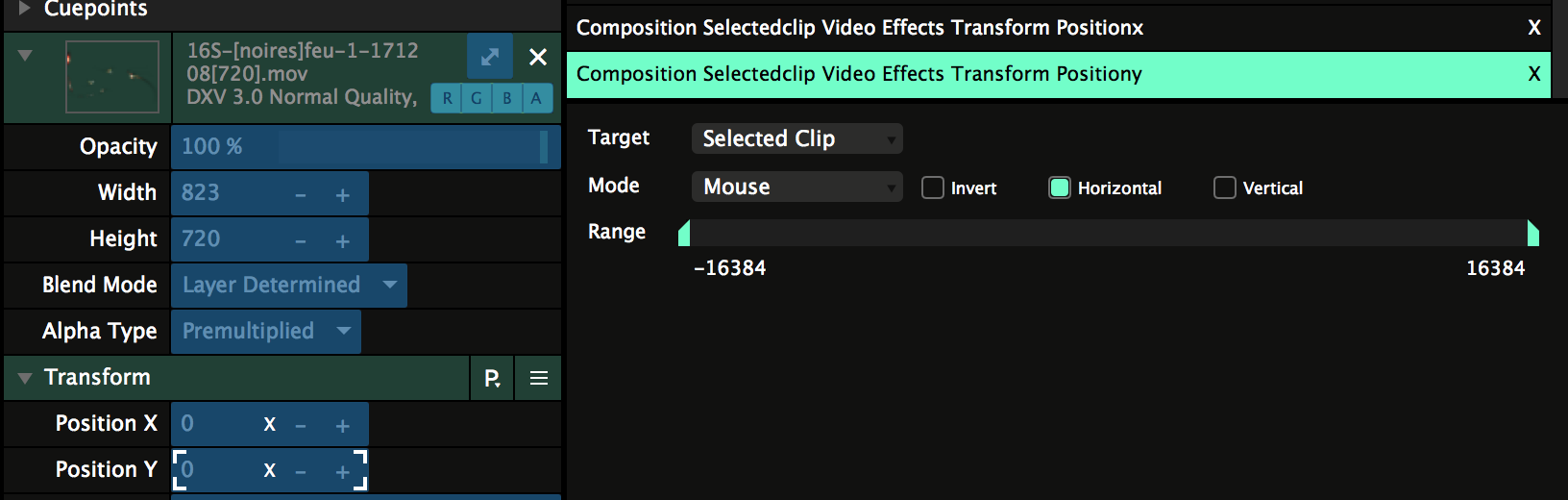Enable the Vertical checkbox

click(1225, 187)
